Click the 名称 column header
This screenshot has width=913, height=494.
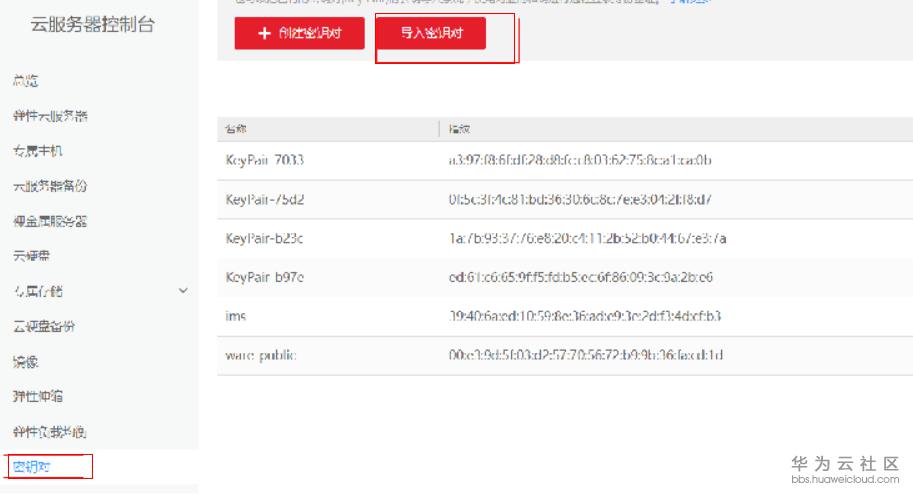235,129
